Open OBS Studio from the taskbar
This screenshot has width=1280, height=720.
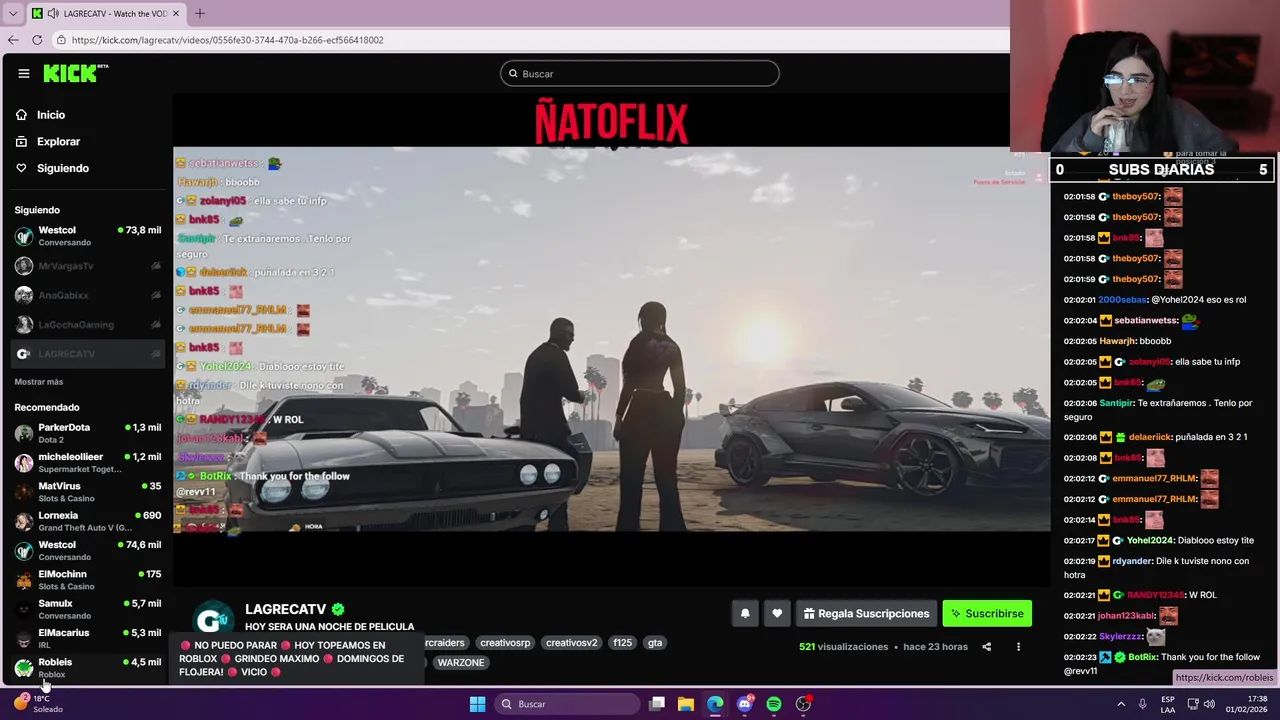coord(803,704)
